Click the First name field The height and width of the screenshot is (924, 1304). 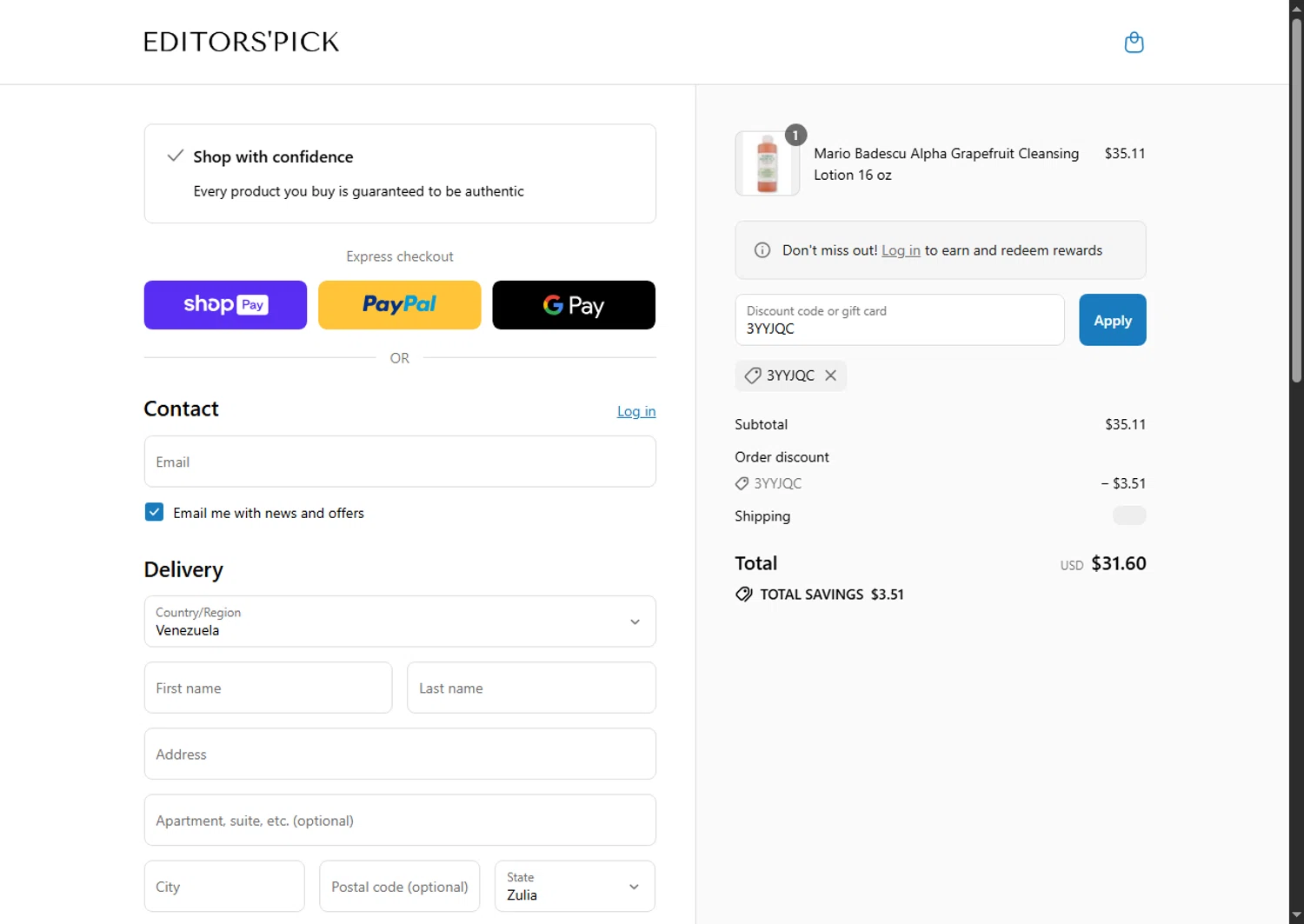point(268,688)
